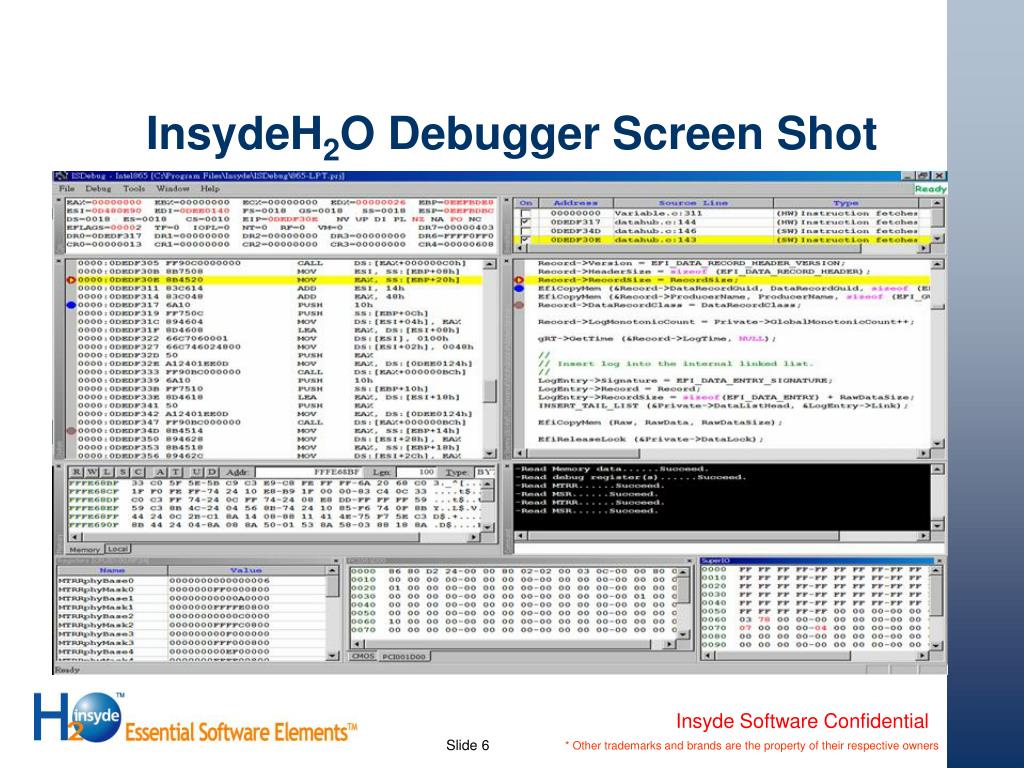This screenshot has height=768, width=1024.
Task: Click the memory dump row FFFE68DF
Action: click(274, 500)
